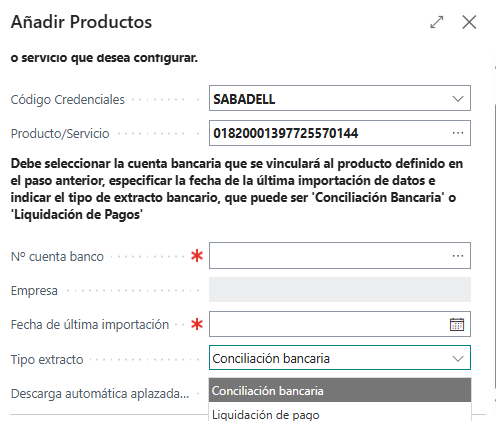
Task: Expand the Código Credenciales dropdown arrow
Action: (458, 99)
